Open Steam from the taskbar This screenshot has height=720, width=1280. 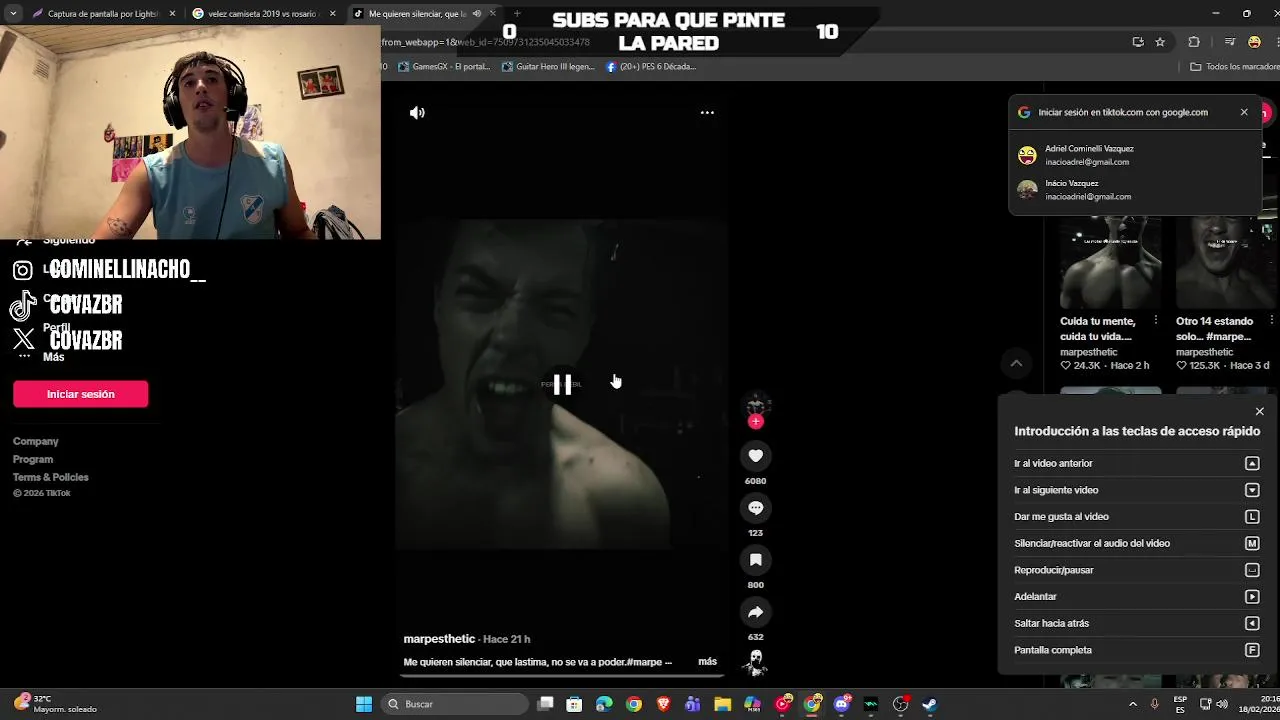(929, 704)
